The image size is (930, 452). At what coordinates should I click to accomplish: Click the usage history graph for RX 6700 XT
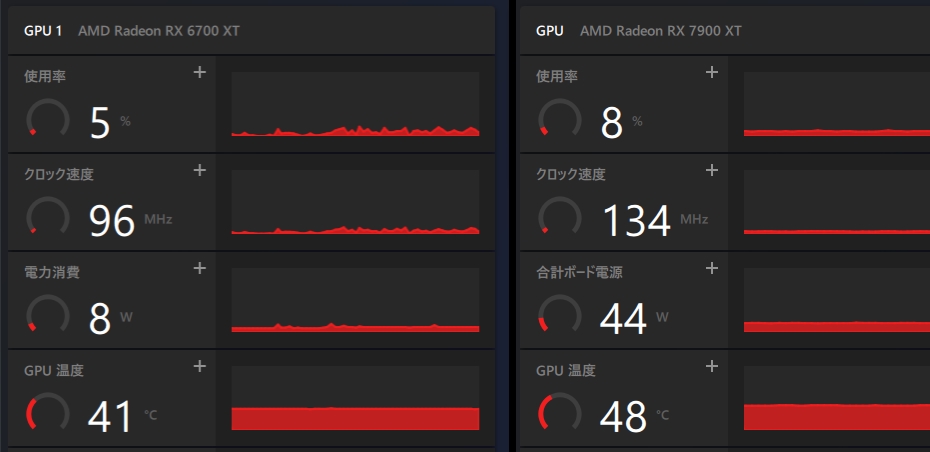click(x=355, y=104)
